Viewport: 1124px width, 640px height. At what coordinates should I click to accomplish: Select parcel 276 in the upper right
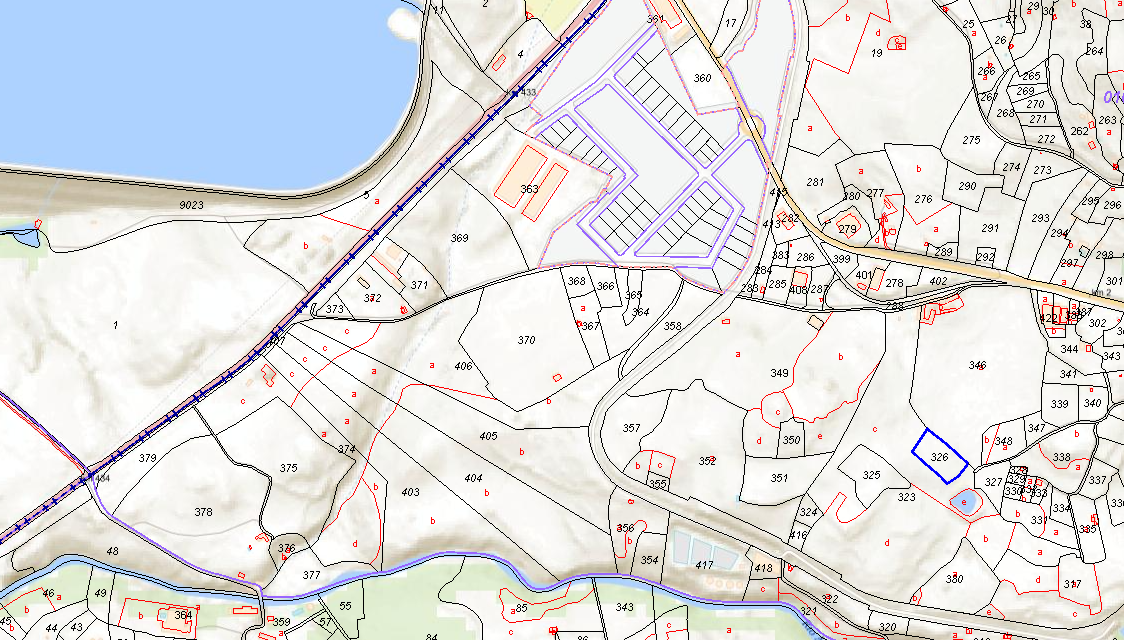(923, 199)
